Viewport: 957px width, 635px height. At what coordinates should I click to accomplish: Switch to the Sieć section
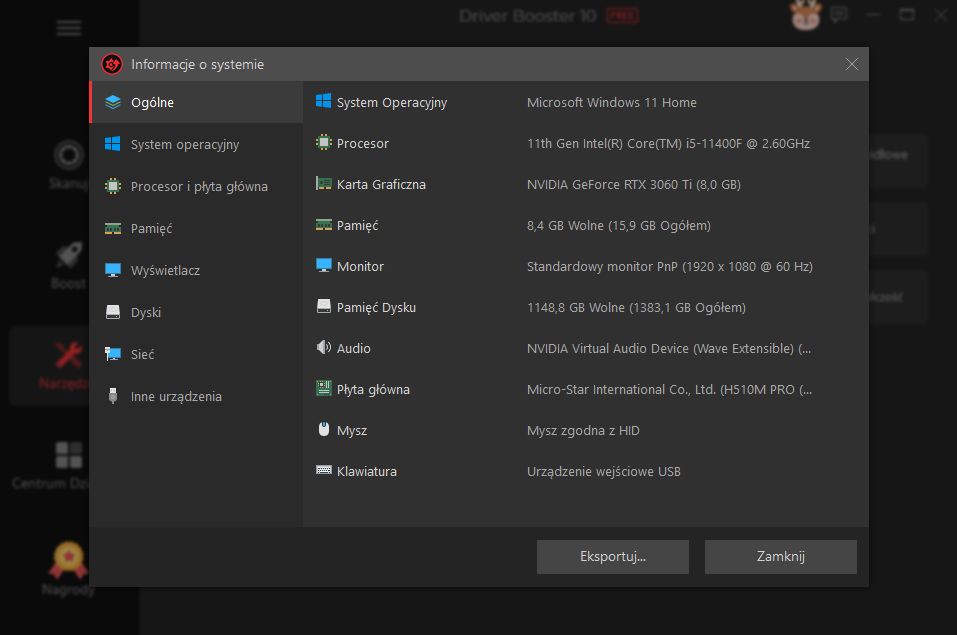(x=196, y=354)
